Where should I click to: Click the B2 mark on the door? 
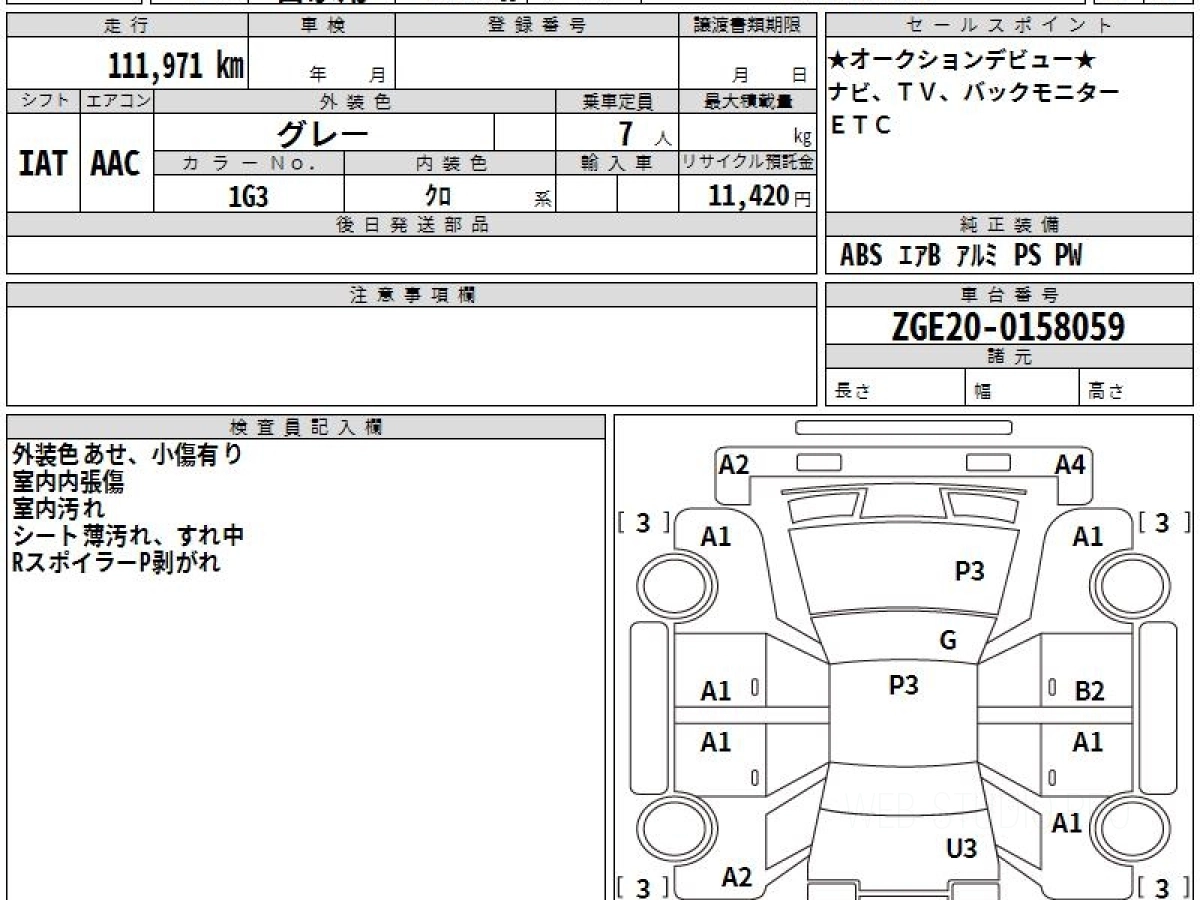tap(1090, 691)
